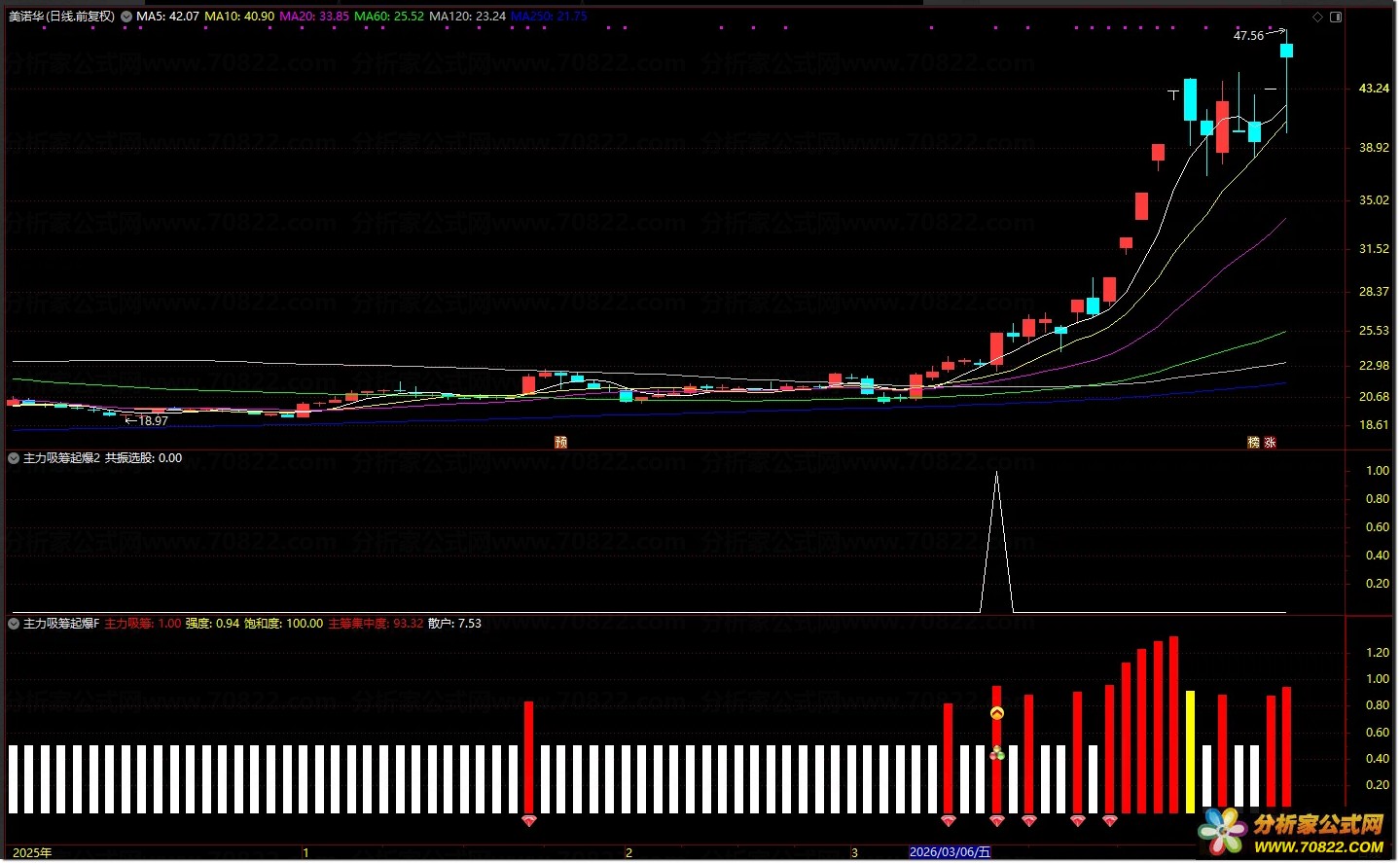Select the MA60: 25.52 green label
Viewport: 1400px width, 863px height.
pos(389,17)
